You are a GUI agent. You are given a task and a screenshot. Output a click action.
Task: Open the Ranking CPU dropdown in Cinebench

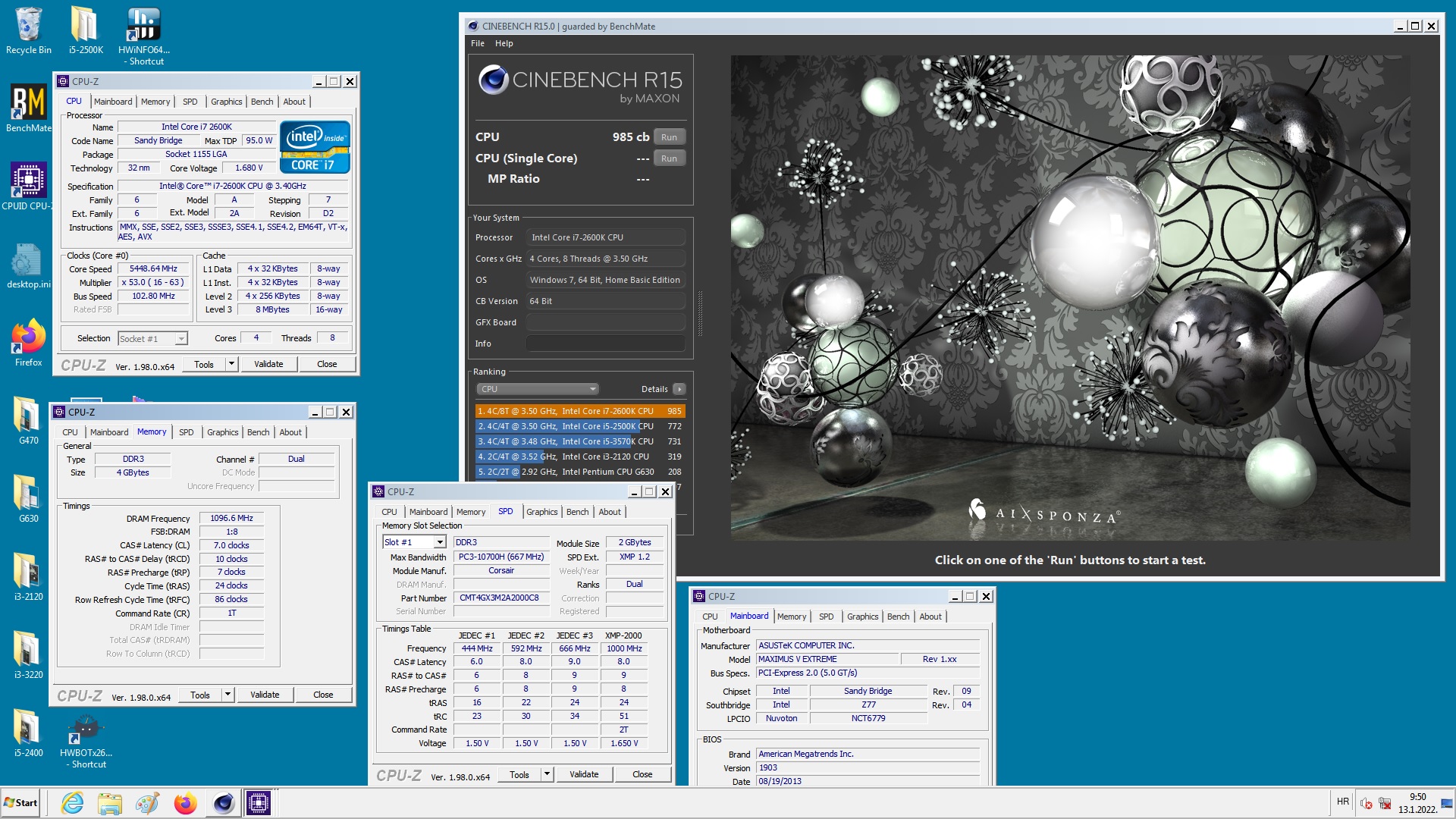(538, 389)
